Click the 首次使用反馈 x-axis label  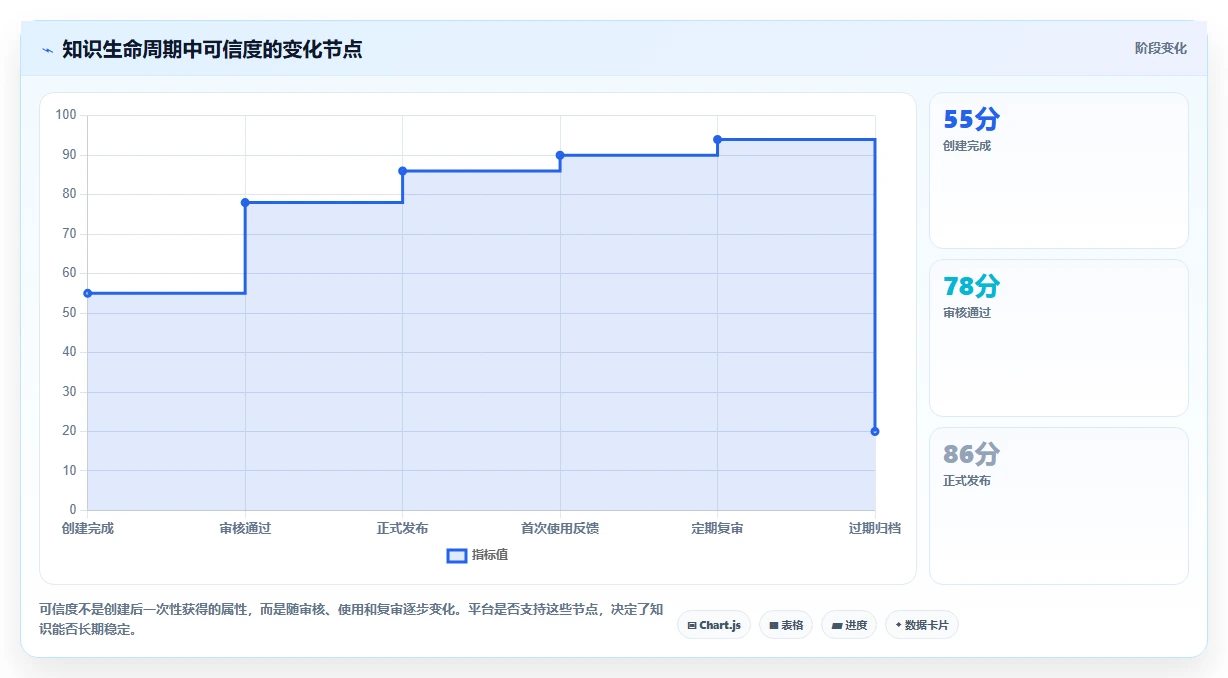(x=560, y=528)
